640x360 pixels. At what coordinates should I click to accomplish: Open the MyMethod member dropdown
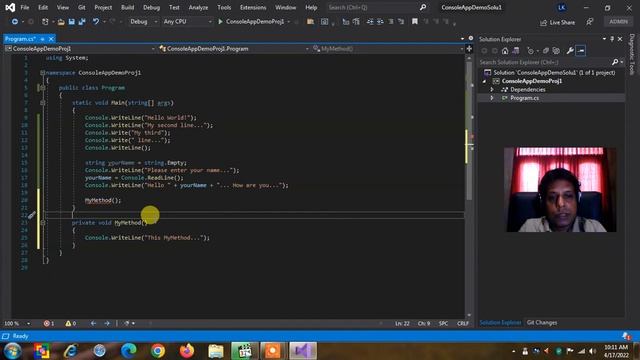(388, 49)
